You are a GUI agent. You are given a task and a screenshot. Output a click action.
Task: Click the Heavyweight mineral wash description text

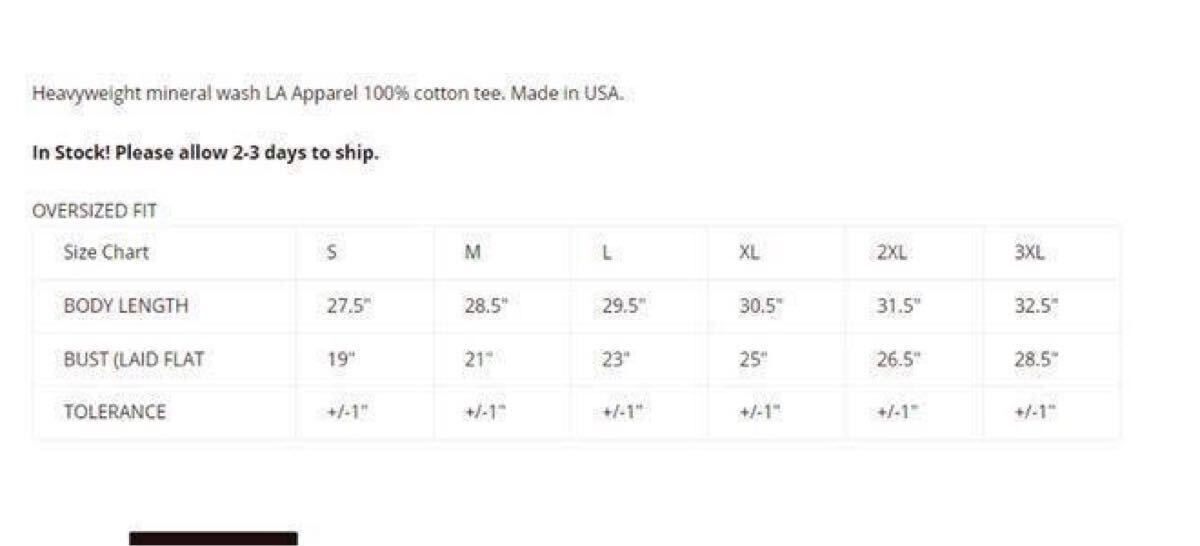click(327, 93)
